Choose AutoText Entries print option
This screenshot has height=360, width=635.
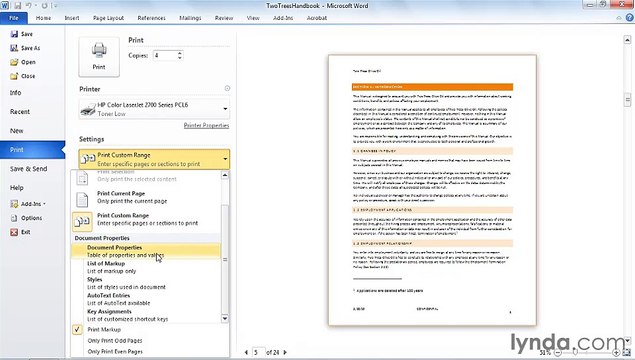pyautogui.click(x=146, y=299)
